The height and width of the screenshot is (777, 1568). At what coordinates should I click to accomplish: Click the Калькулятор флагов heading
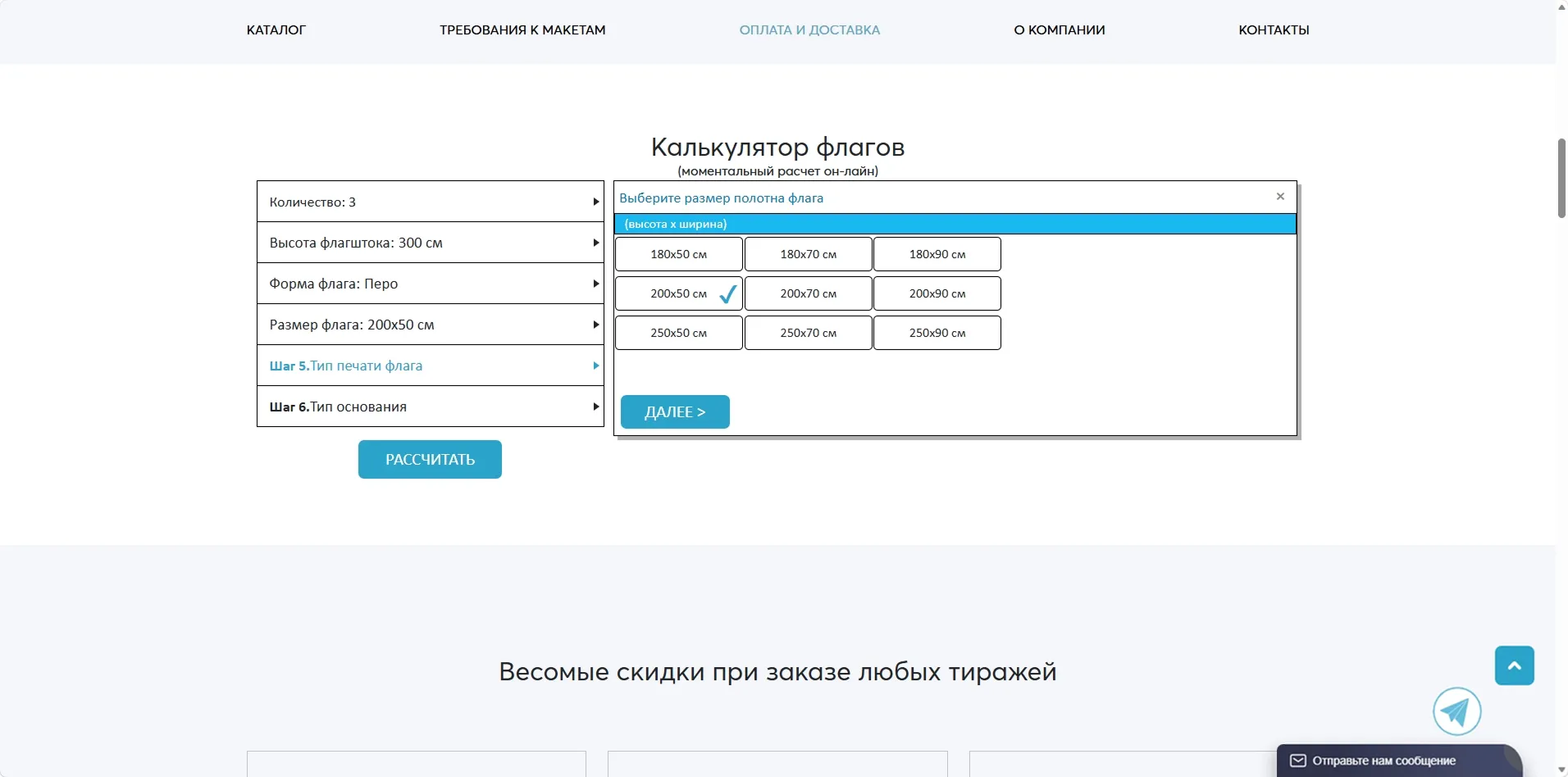coord(777,148)
